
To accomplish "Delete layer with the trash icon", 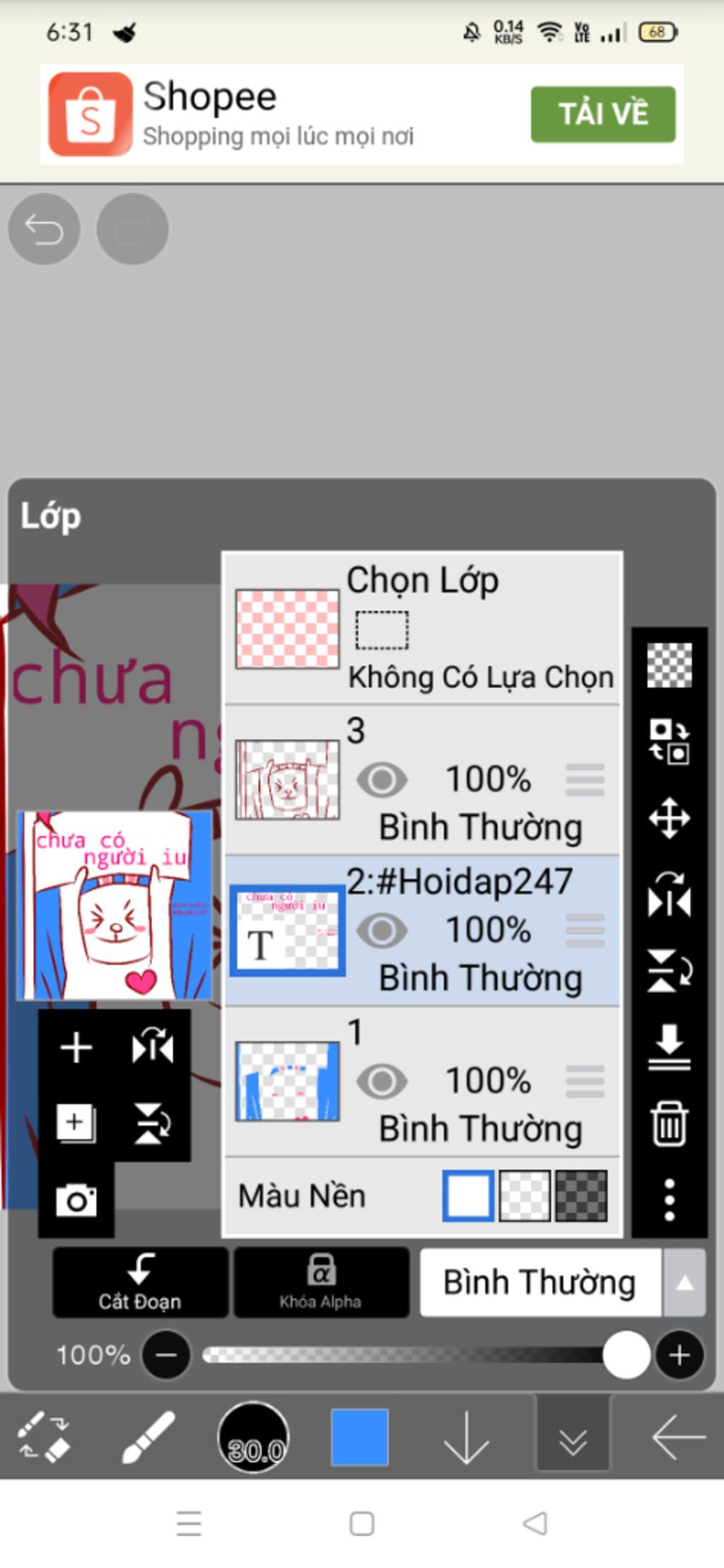I will tap(669, 1124).
